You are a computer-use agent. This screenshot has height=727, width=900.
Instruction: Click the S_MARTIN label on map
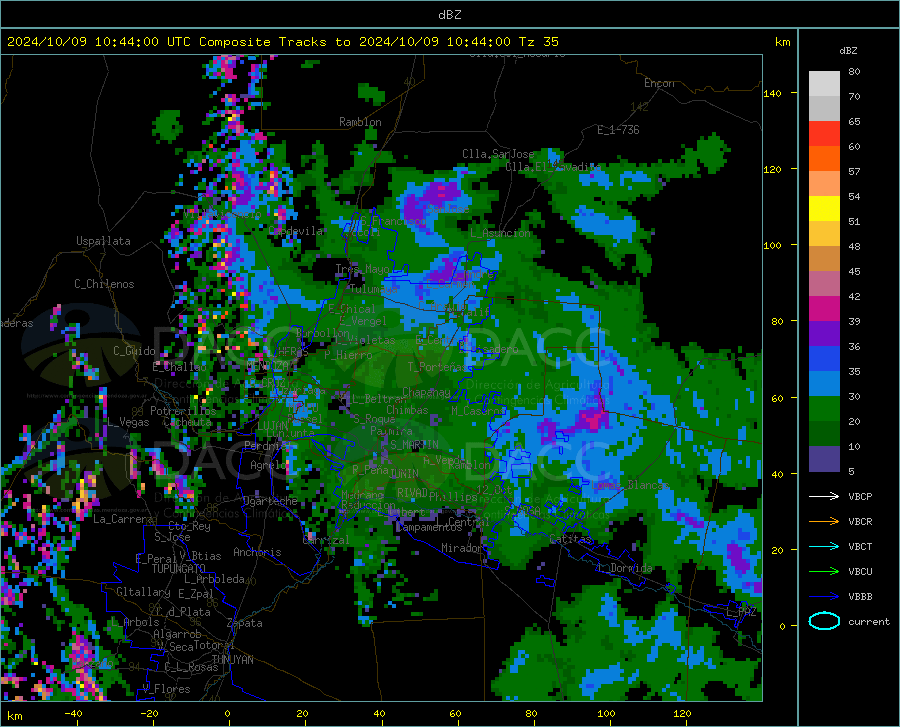414,445
